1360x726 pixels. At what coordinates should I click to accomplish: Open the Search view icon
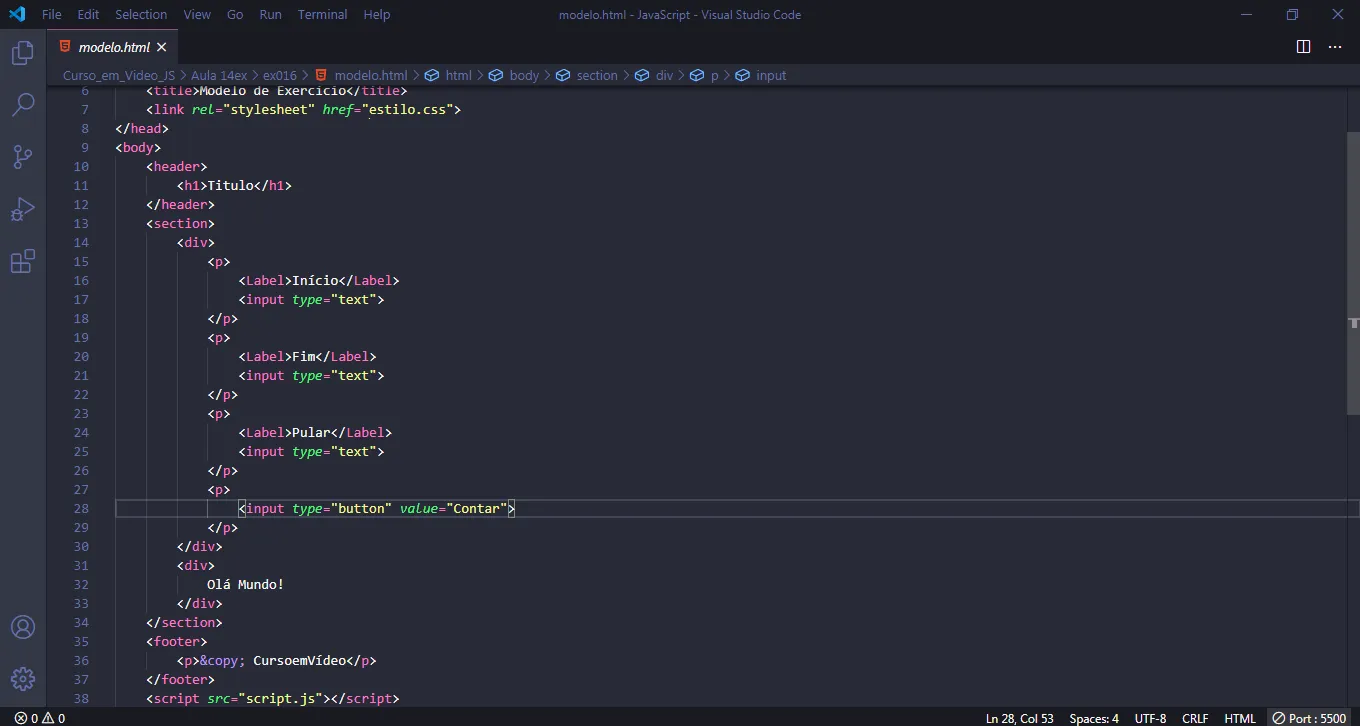22,105
